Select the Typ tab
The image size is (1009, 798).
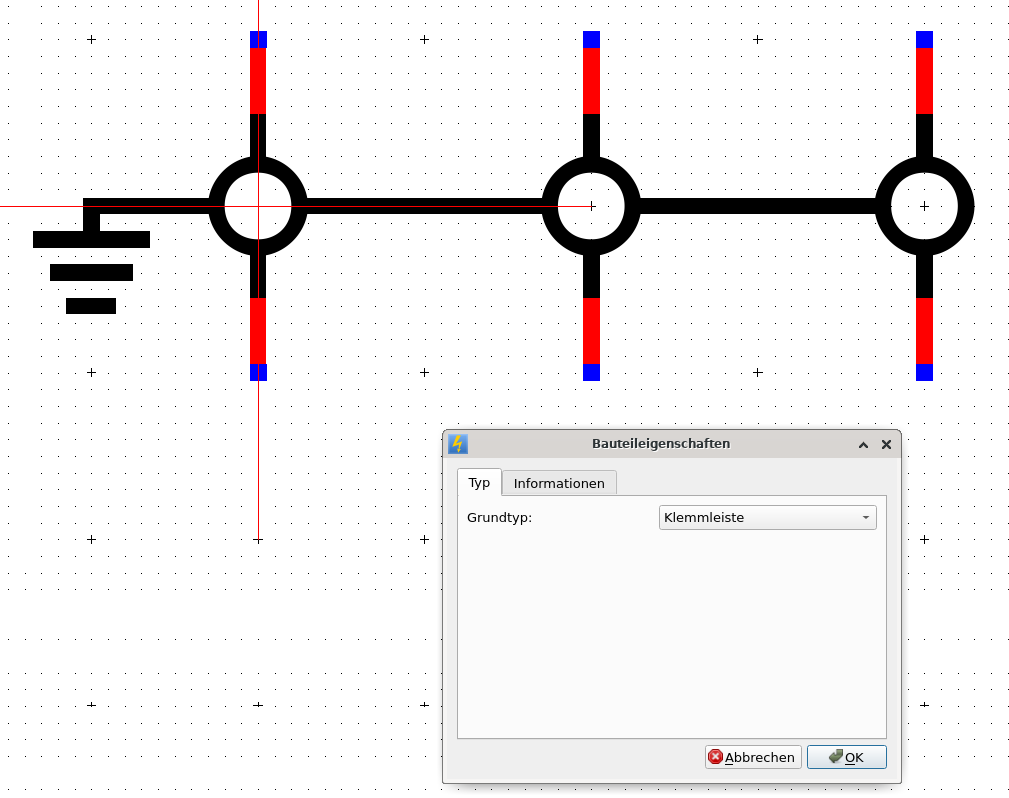[x=479, y=482]
